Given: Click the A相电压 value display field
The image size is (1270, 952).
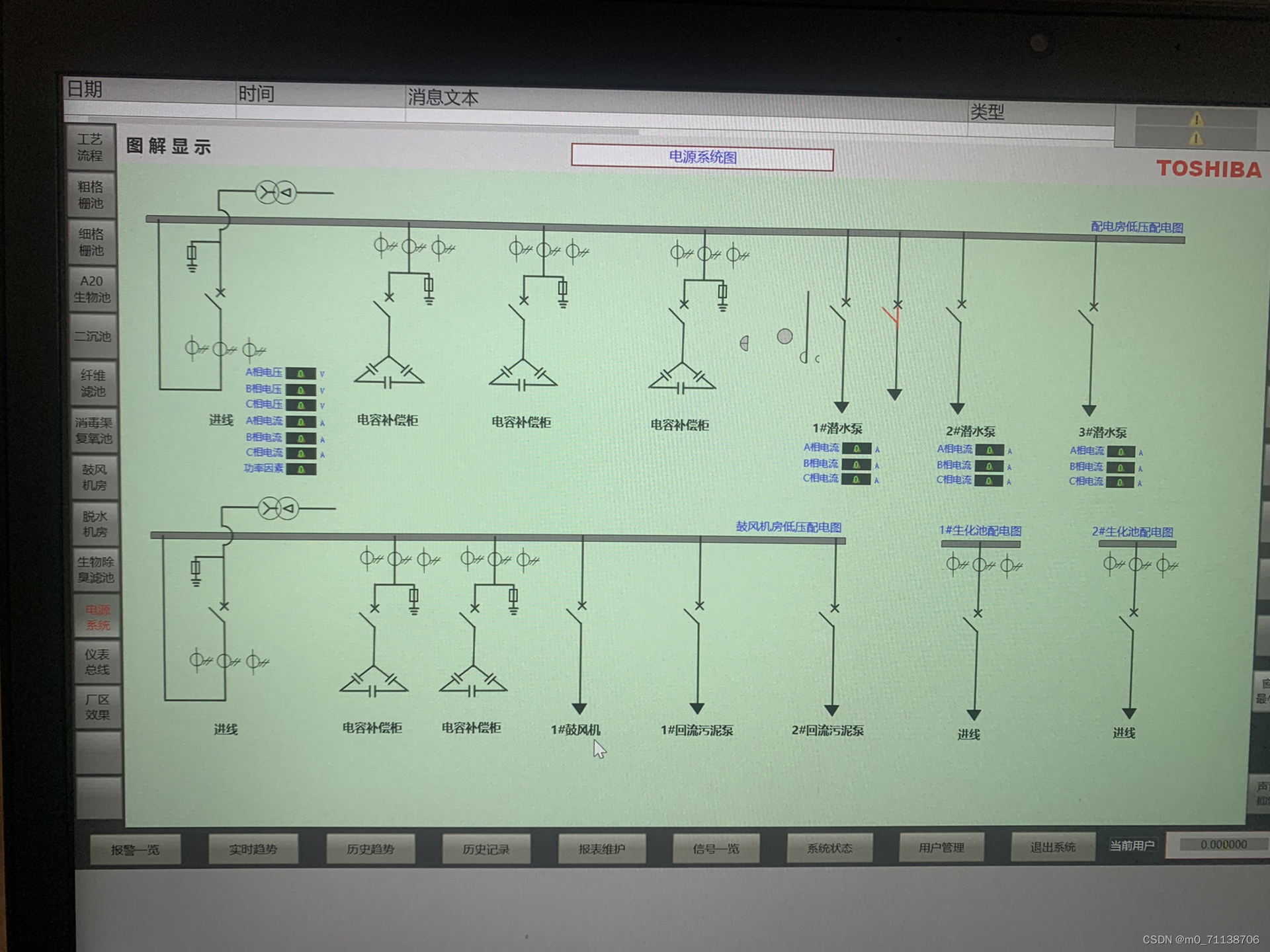Looking at the screenshot, I should (301, 374).
